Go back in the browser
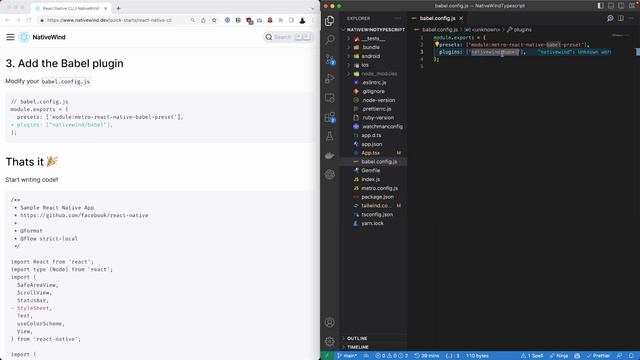This screenshot has height=360, width=640. [7, 20]
